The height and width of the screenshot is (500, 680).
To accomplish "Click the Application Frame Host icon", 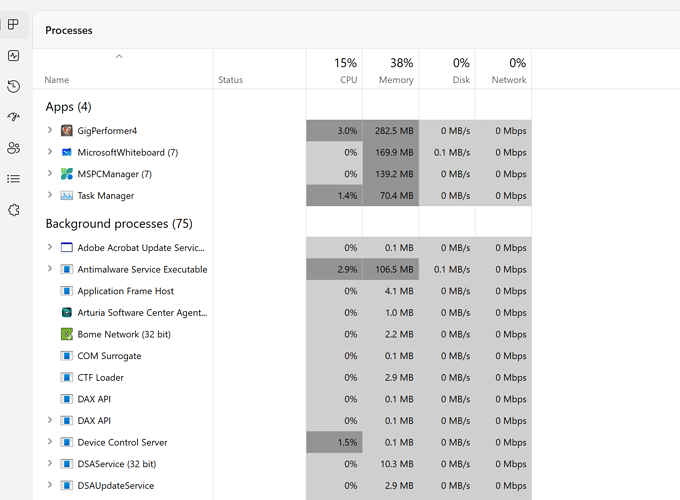I will 66,291.
